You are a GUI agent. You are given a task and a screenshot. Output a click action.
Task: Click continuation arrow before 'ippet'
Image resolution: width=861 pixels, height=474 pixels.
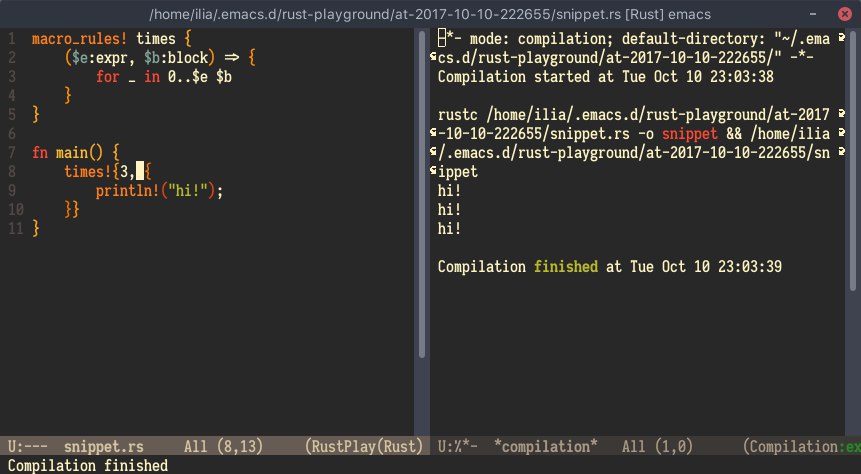coord(433,170)
